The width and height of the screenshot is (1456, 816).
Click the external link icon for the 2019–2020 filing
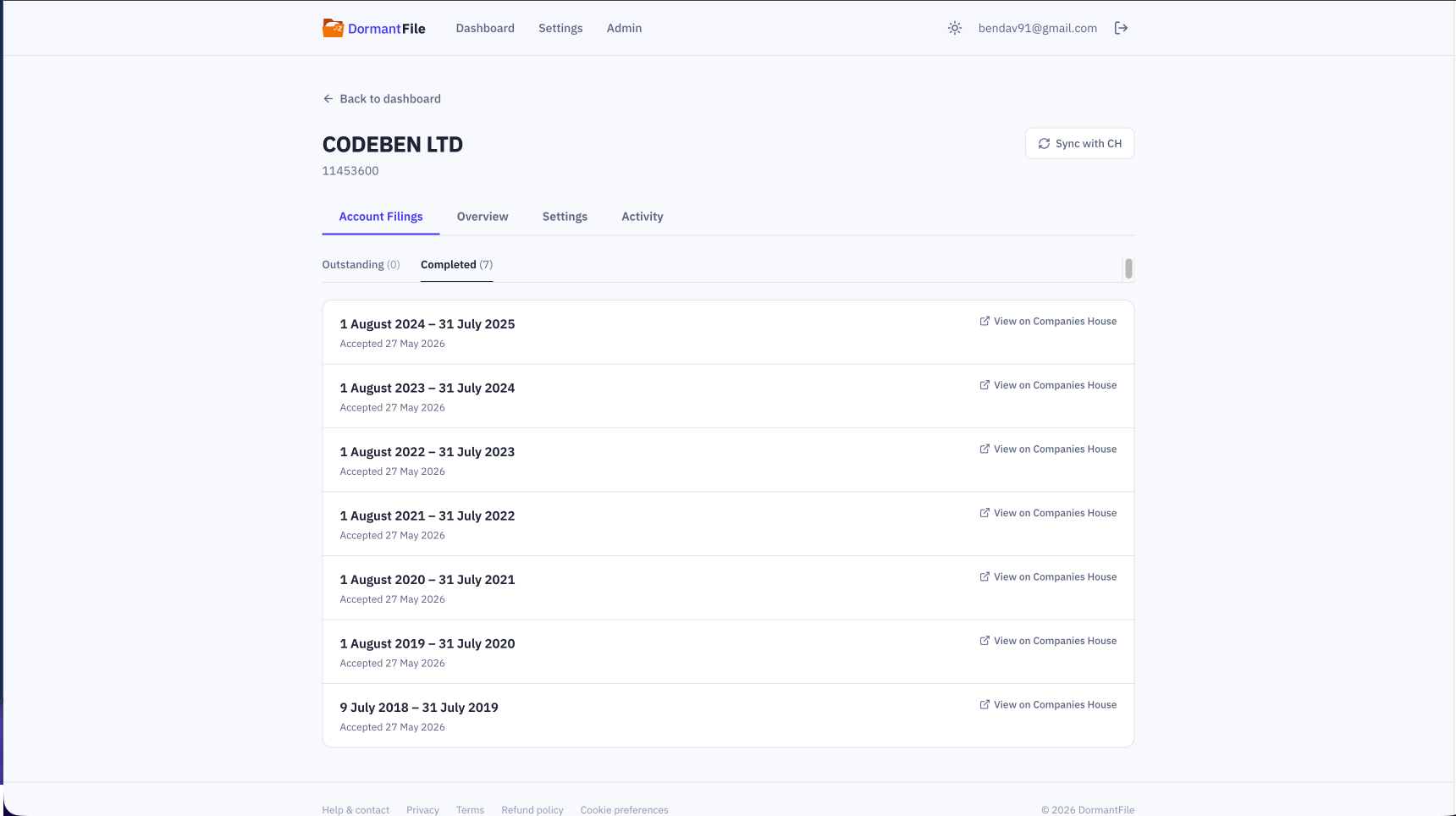coord(984,641)
